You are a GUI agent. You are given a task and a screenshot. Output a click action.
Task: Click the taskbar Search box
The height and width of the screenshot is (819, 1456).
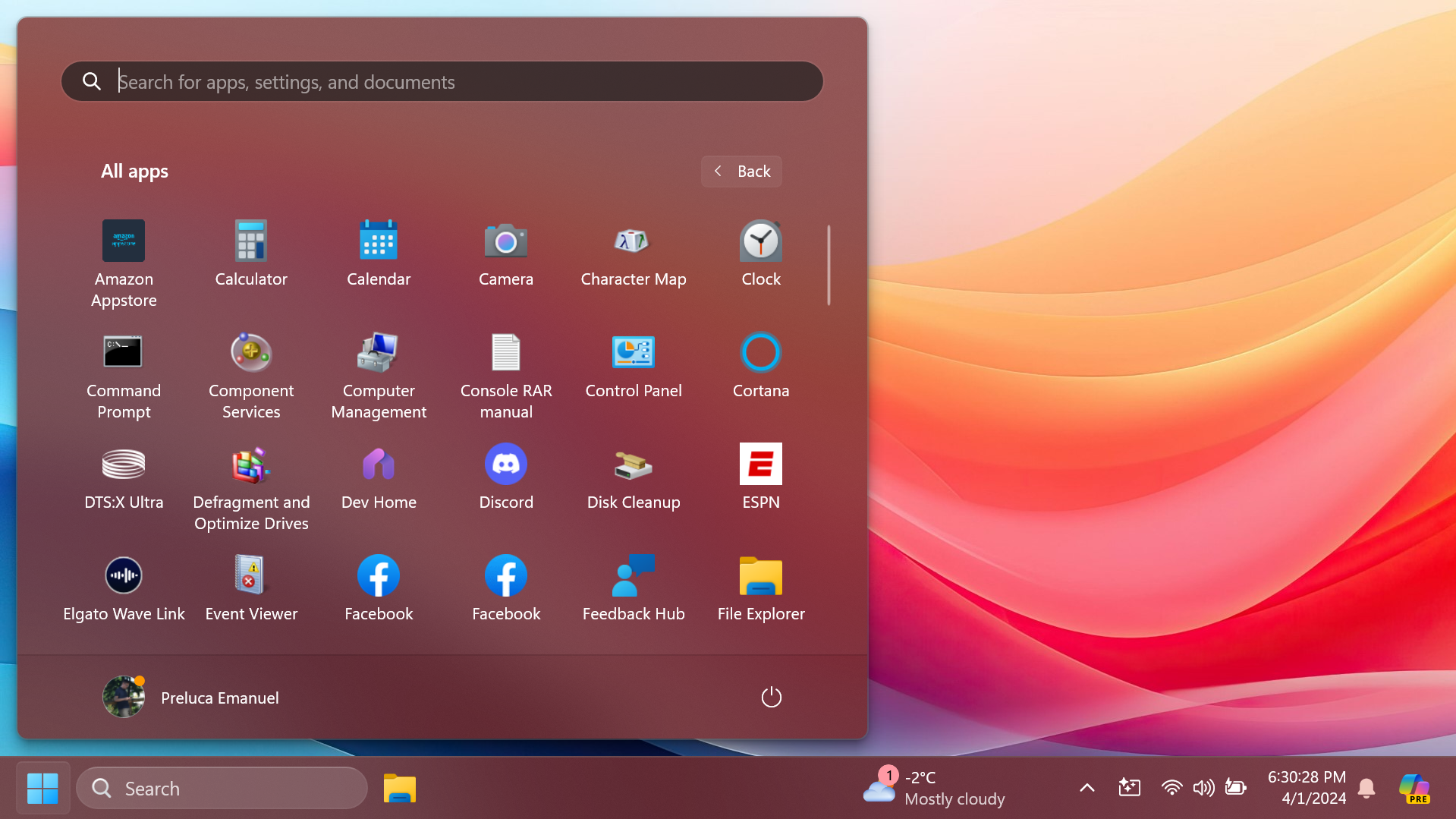[222, 788]
